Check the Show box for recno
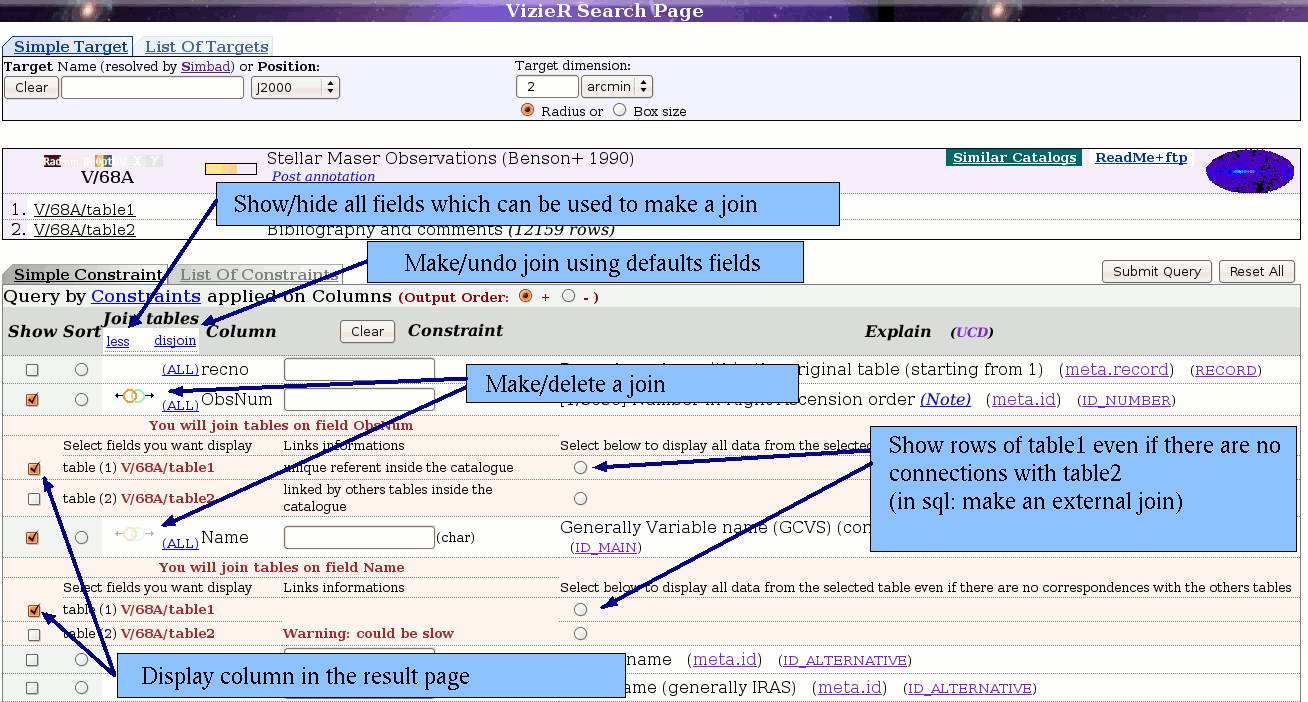The width and height of the screenshot is (1308, 702). tap(32, 370)
